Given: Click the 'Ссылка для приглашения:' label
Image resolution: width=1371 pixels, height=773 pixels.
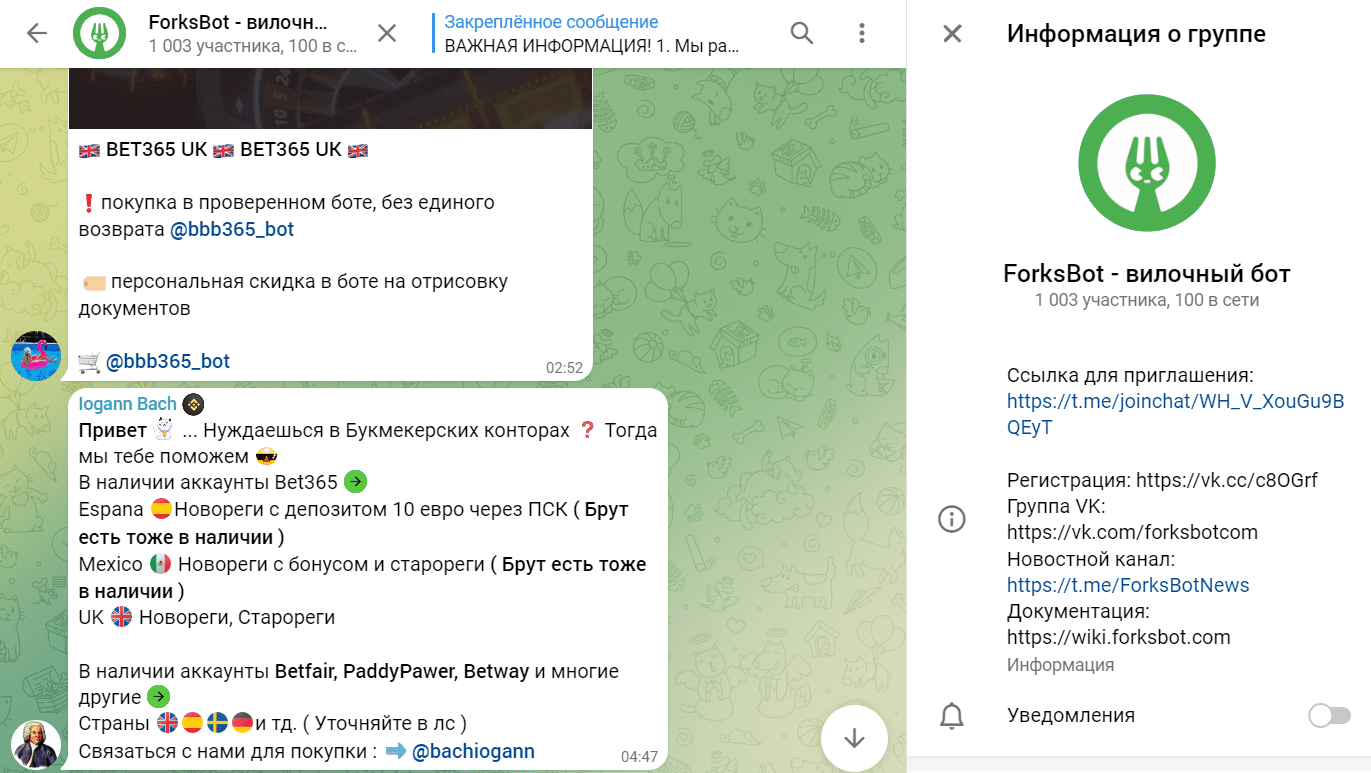Looking at the screenshot, I should click(1130, 376).
